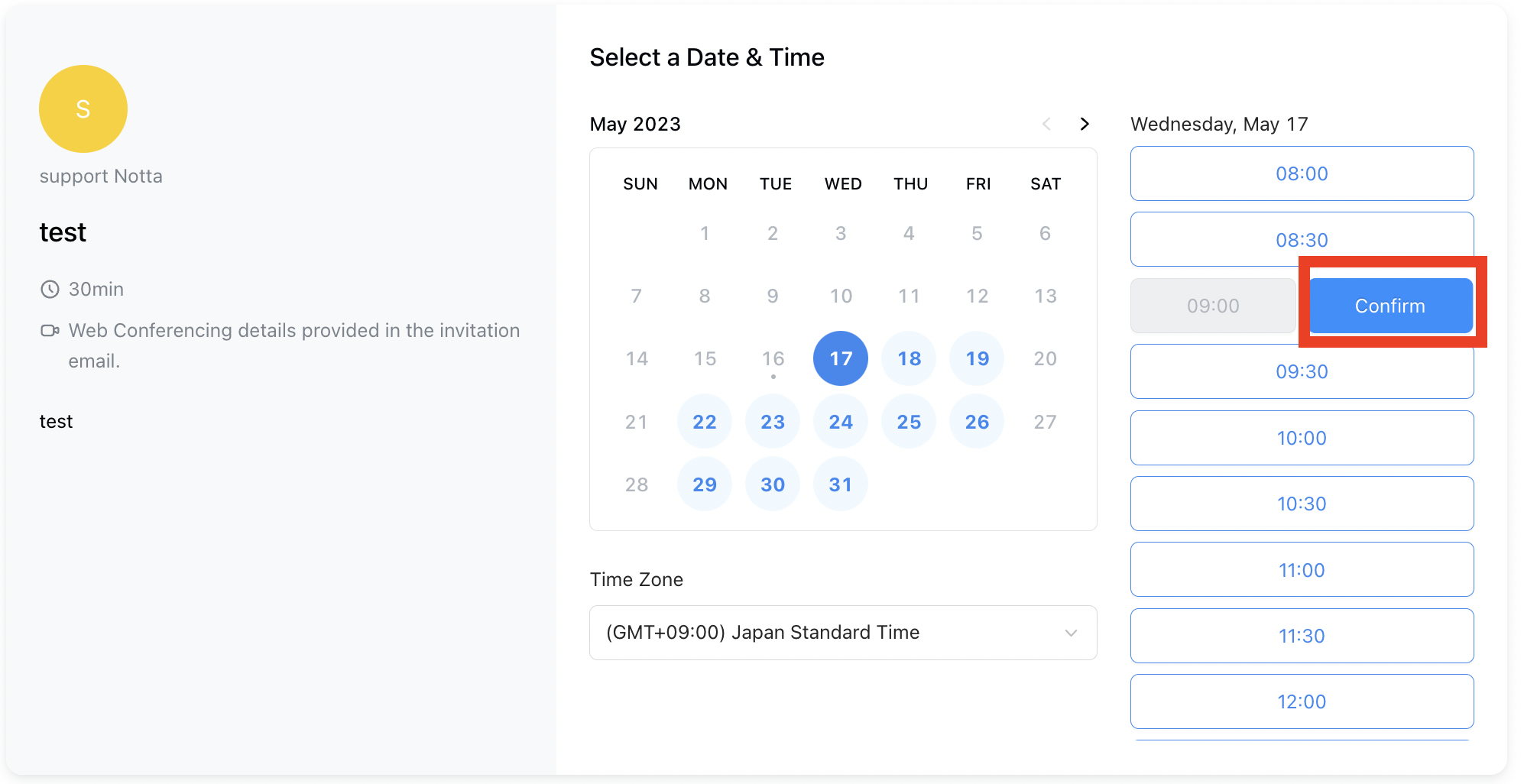Click the unavailable date 28
Image resolution: width=1524 pixels, height=784 pixels.
click(637, 484)
